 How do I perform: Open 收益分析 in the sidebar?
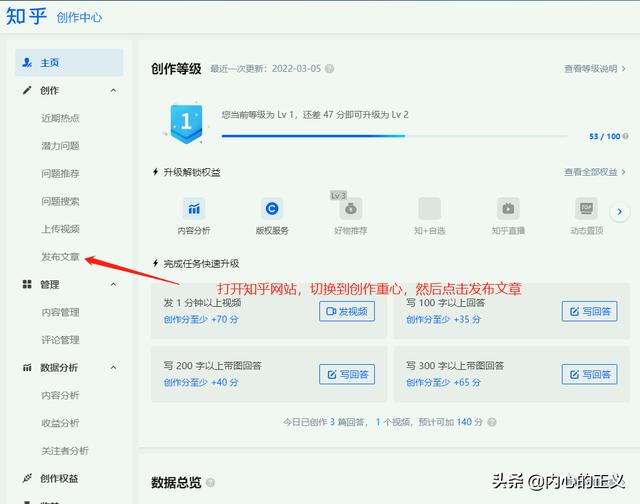tap(60, 423)
